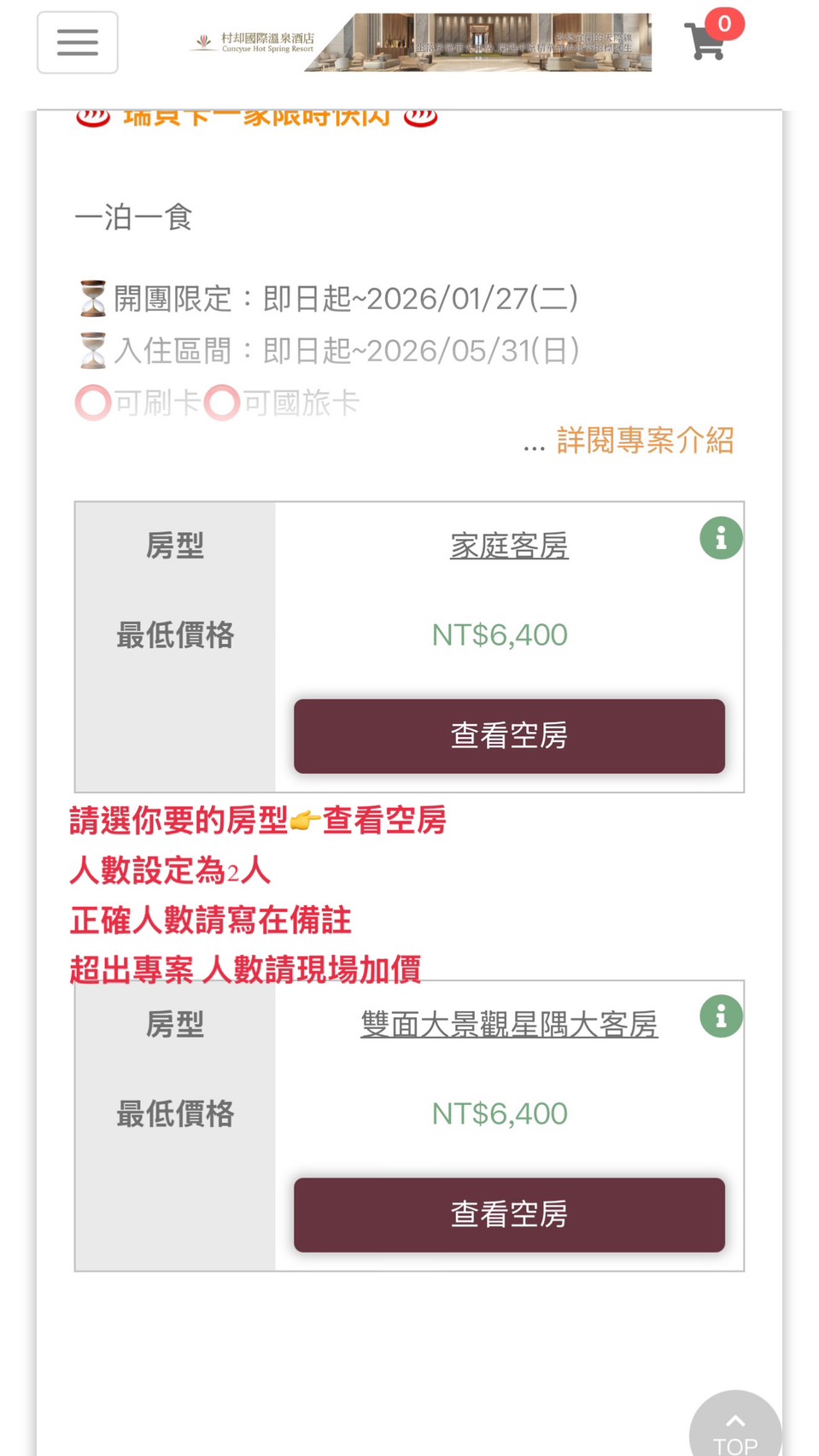Viewport: 819px width, 1456px height.
Task: Tap the info icon for 雙面大景觀星隅大客房
Action: [721, 1016]
